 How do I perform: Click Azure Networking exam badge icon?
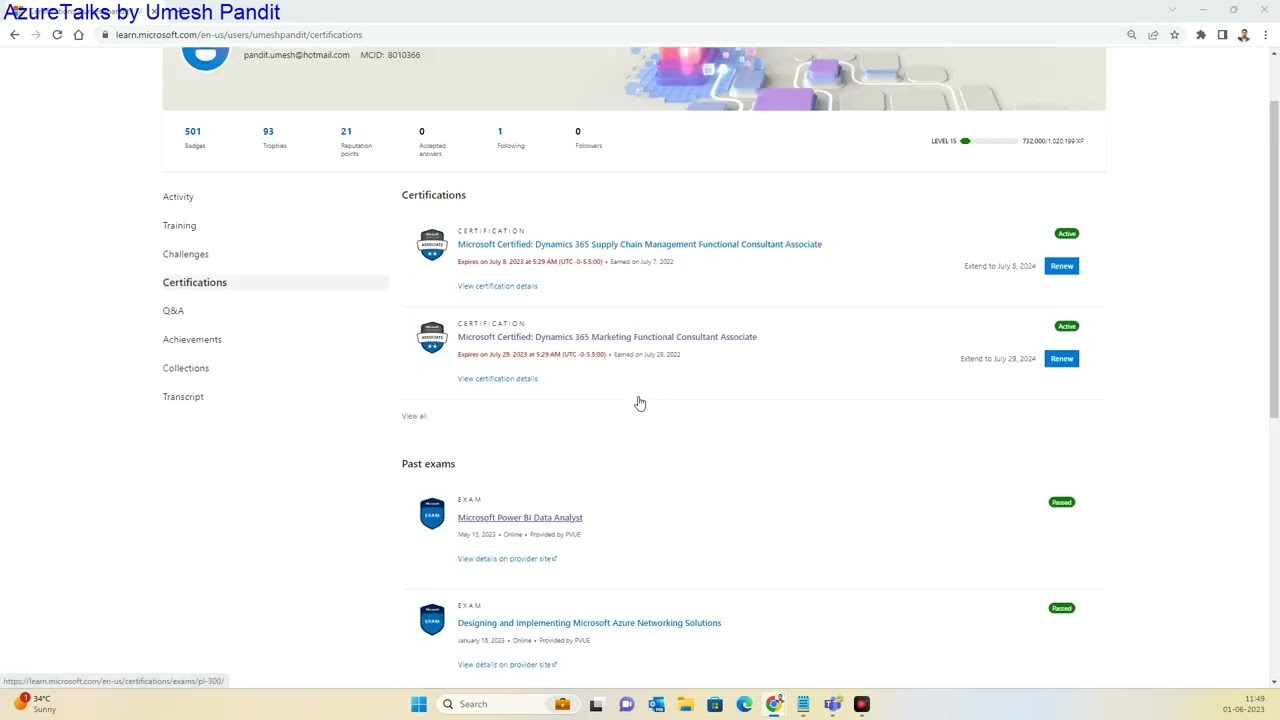click(432, 620)
